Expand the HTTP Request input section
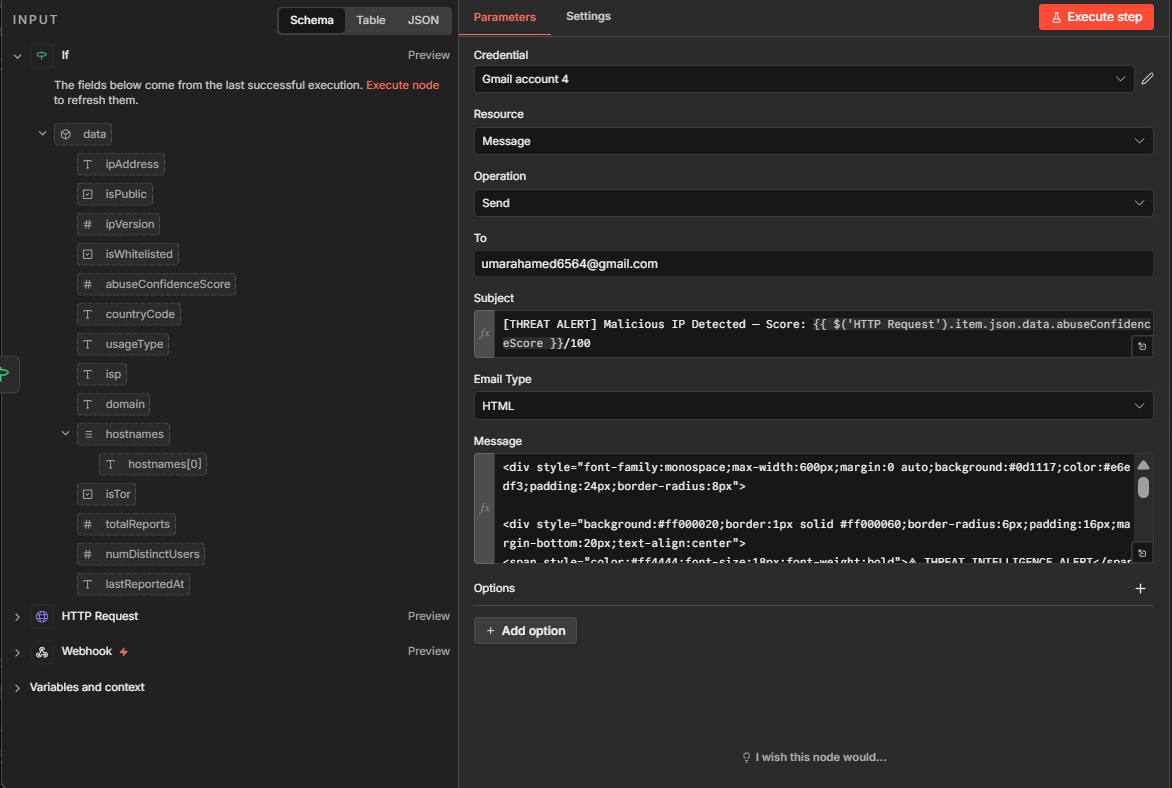 tap(17, 617)
